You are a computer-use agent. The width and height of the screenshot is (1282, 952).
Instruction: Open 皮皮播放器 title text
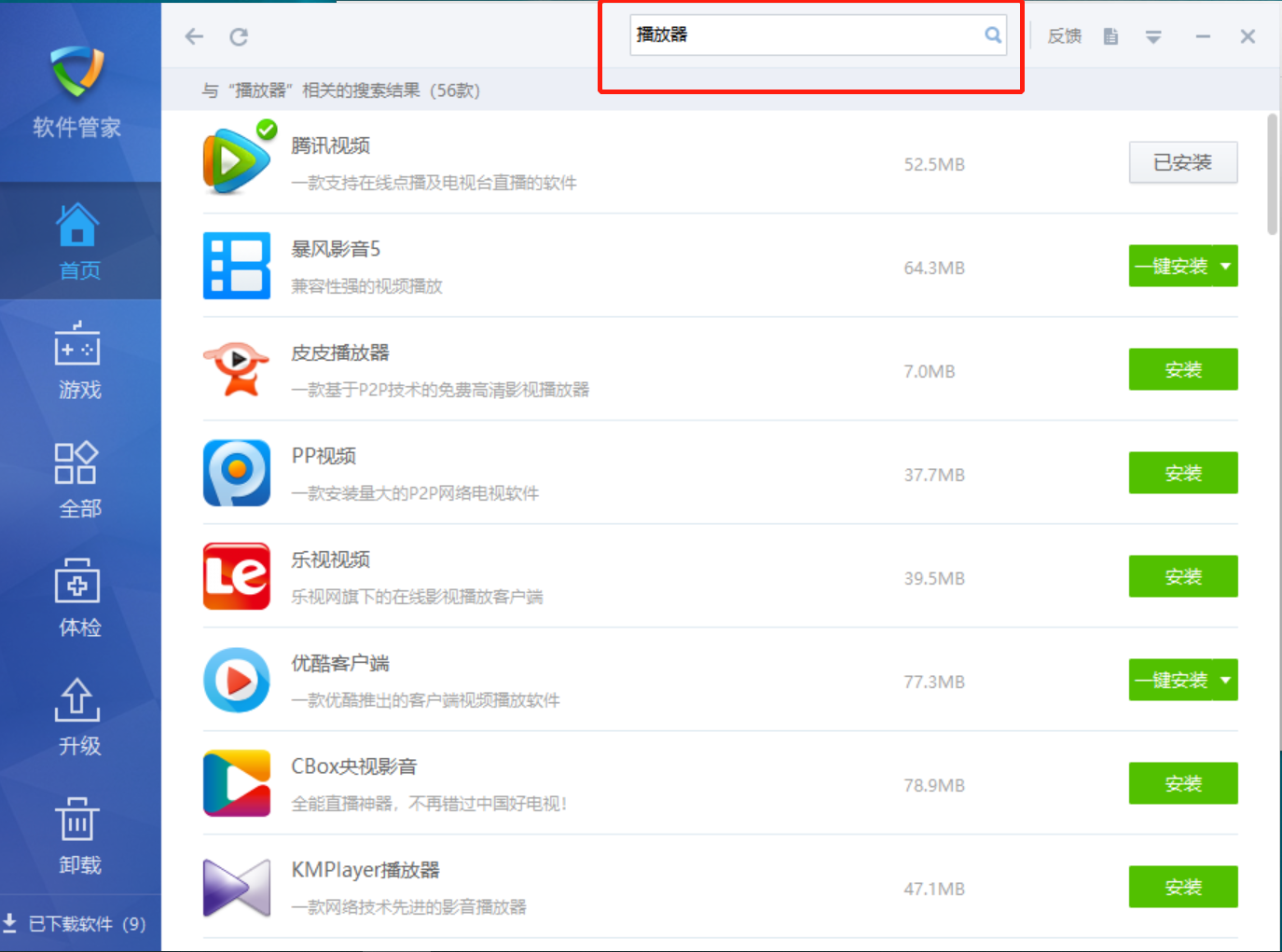[x=340, y=352]
